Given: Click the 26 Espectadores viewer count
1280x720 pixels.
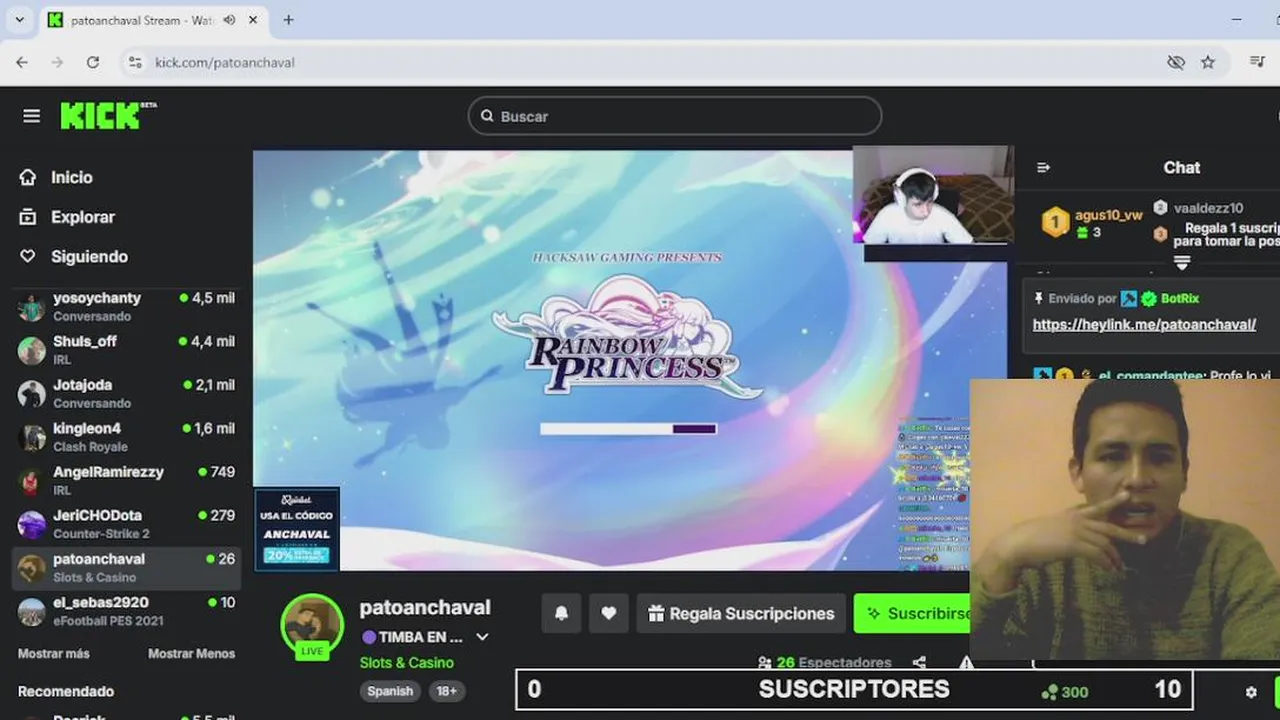Looking at the screenshot, I should point(825,662).
